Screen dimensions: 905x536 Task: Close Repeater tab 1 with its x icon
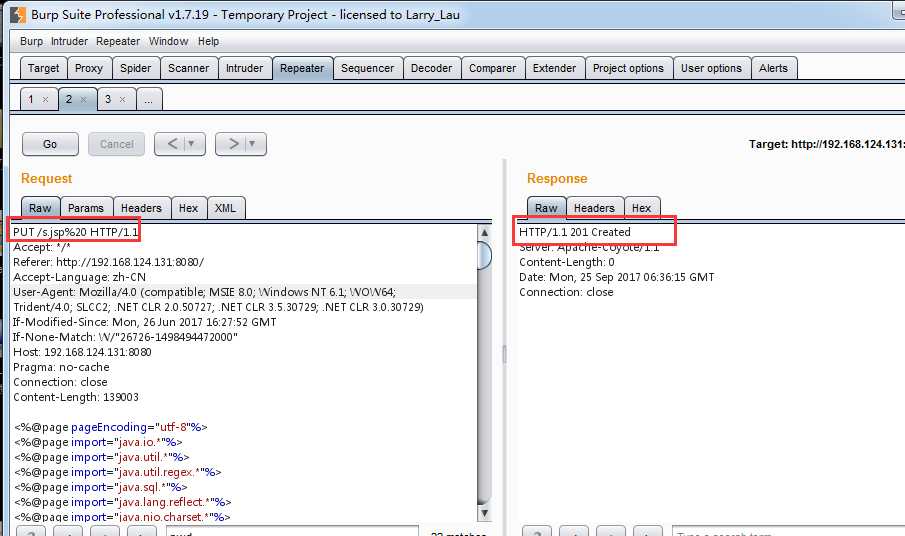point(46,99)
